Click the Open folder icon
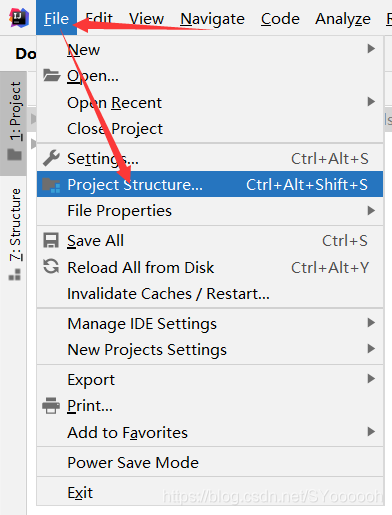392x515 pixels. tap(51, 75)
